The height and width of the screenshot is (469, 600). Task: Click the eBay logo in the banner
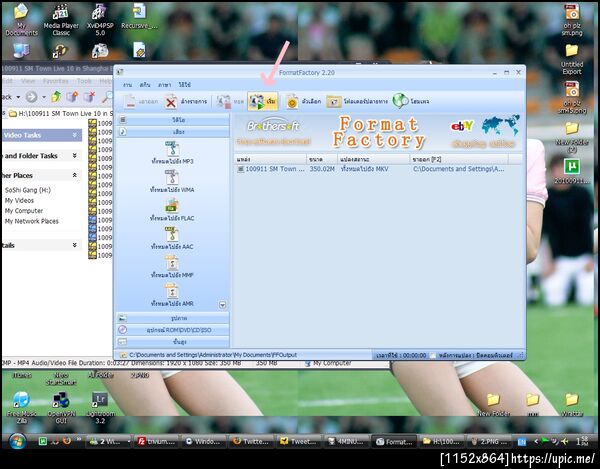[x=462, y=126]
